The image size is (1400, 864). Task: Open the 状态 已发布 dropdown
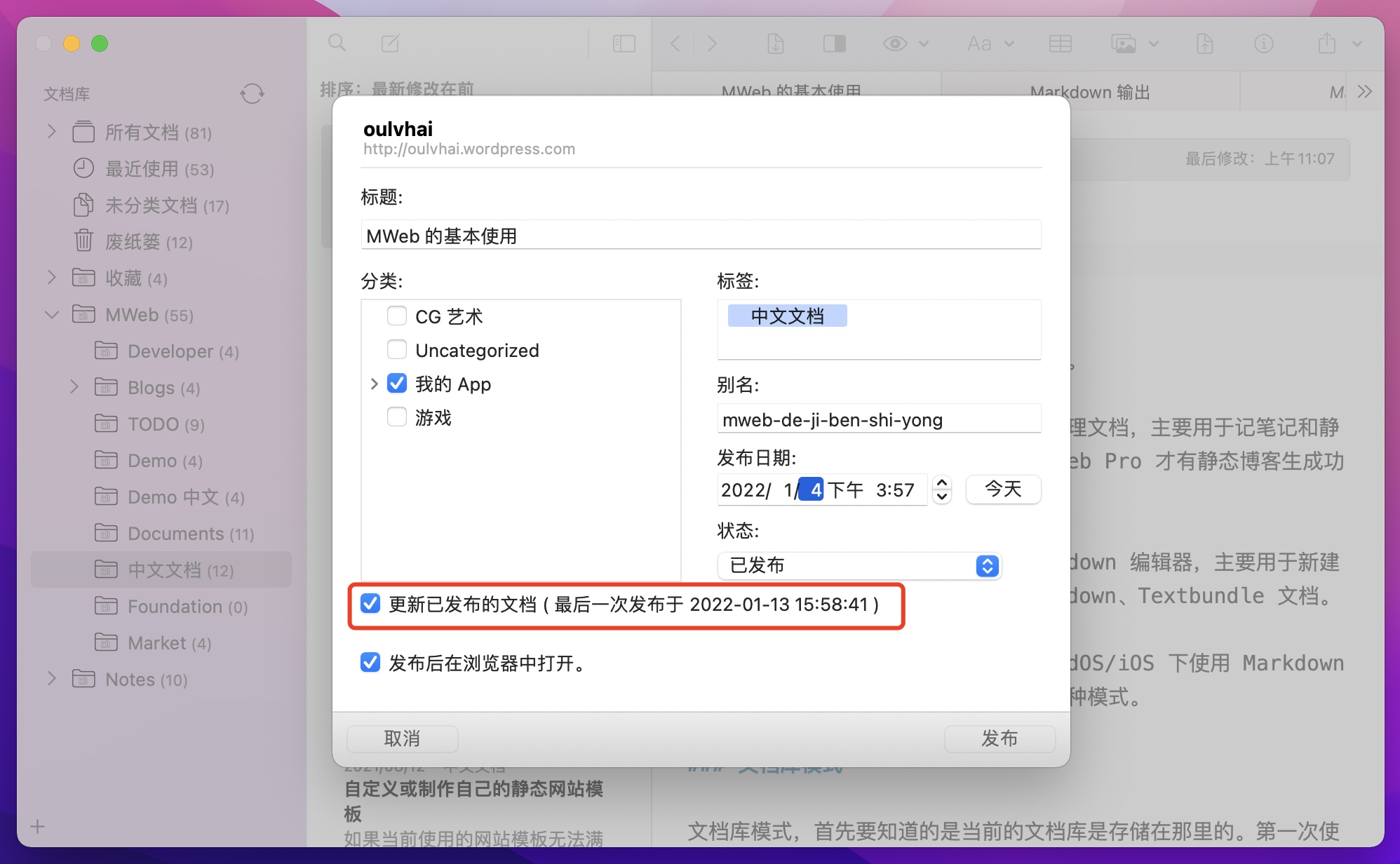click(859, 565)
